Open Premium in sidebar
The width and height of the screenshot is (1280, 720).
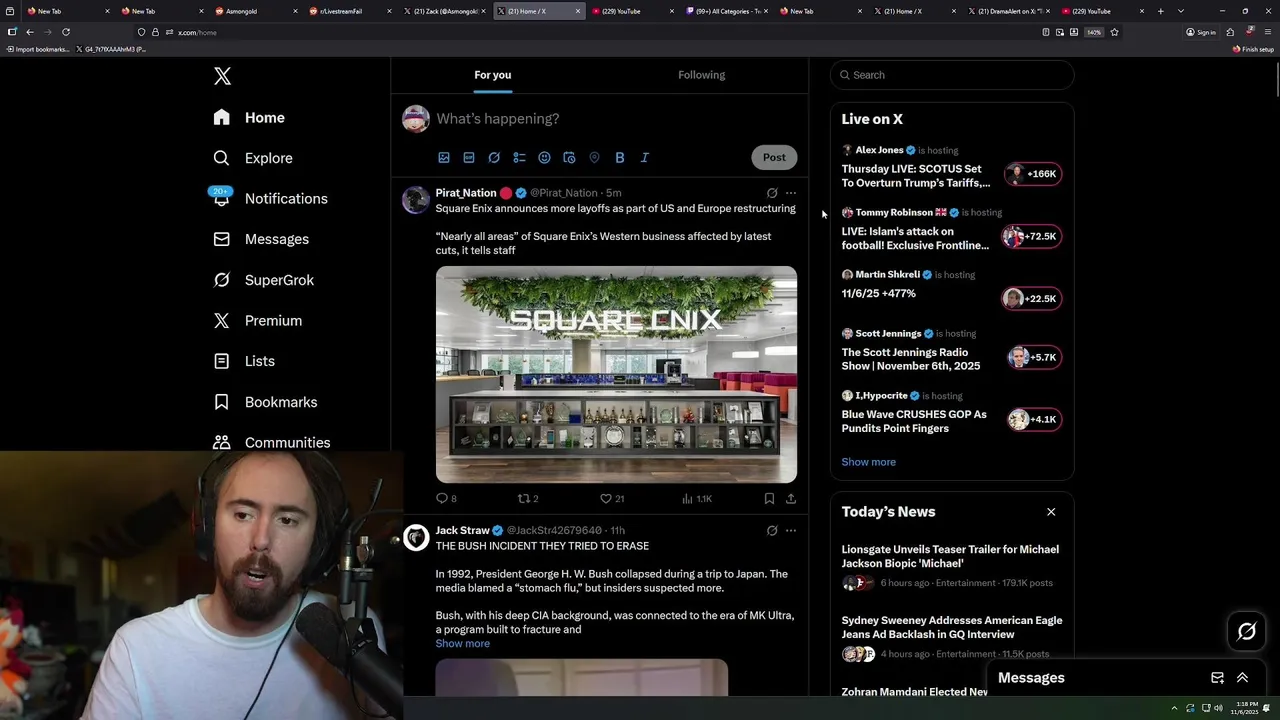coord(258,321)
